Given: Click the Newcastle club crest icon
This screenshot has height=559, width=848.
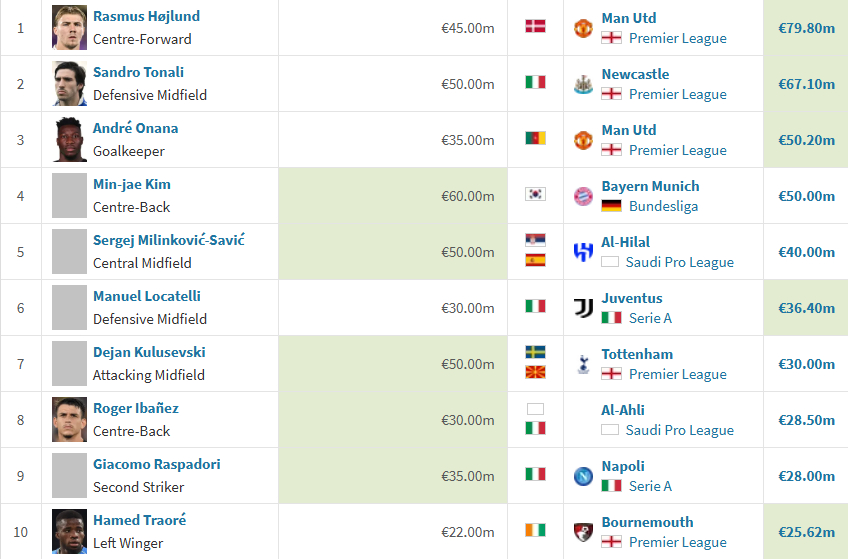Looking at the screenshot, I should pos(583,84).
